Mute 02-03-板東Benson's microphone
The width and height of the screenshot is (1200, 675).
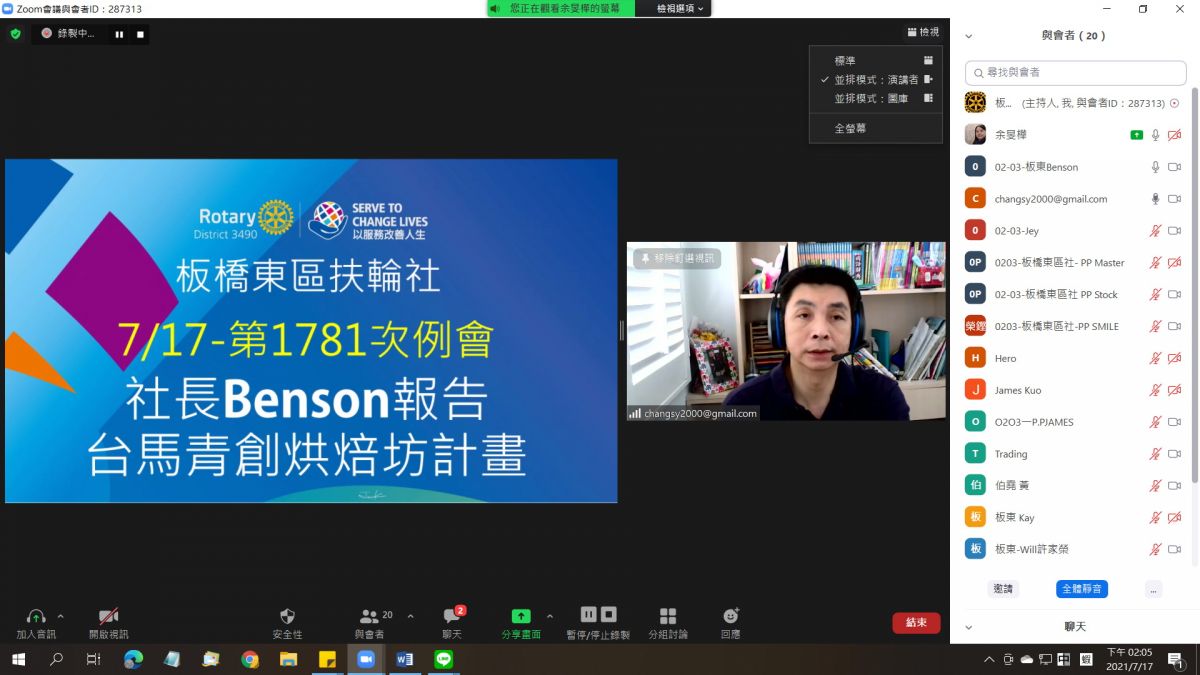(x=1156, y=167)
